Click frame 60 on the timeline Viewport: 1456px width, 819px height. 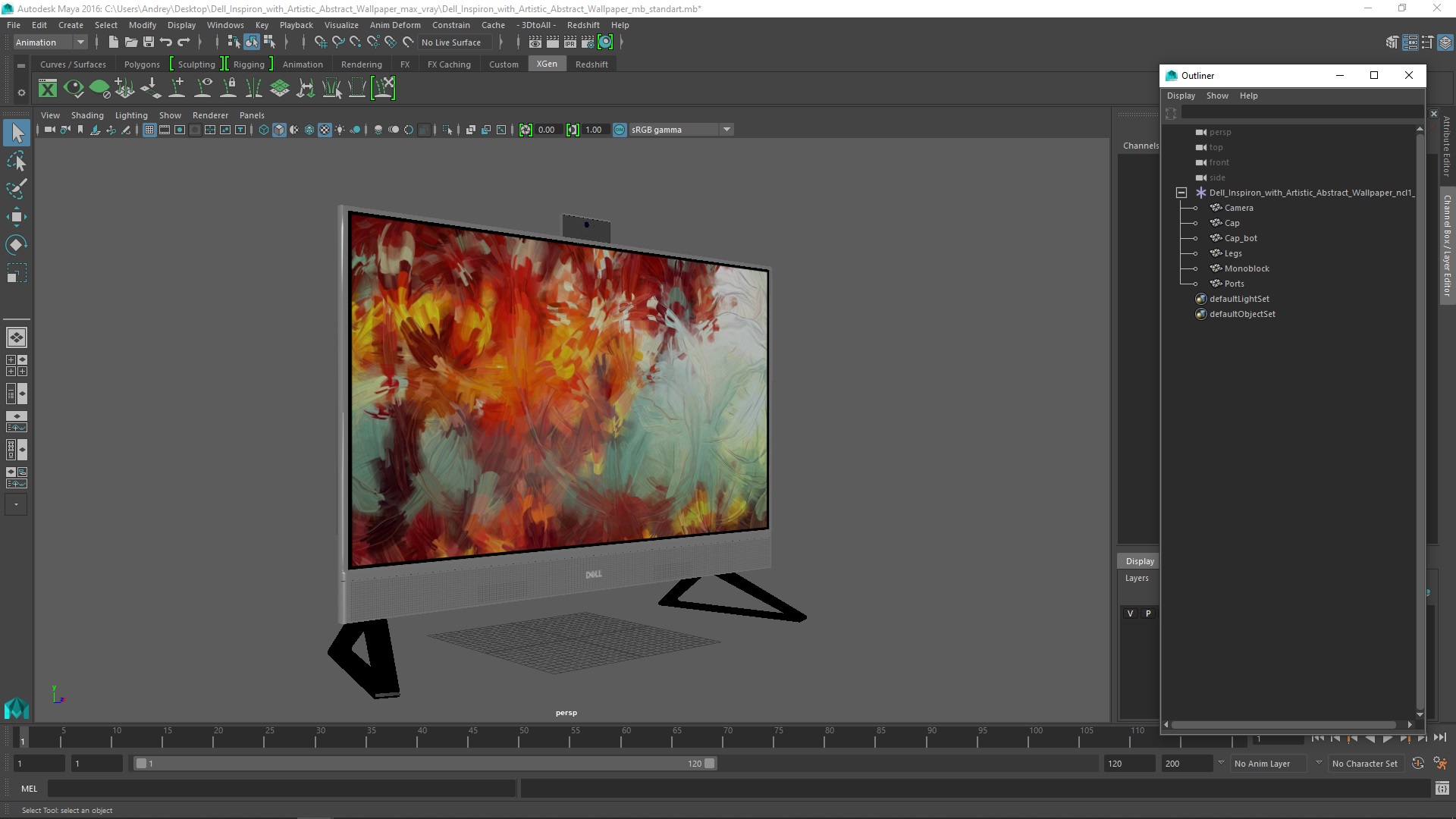pos(626,737)
